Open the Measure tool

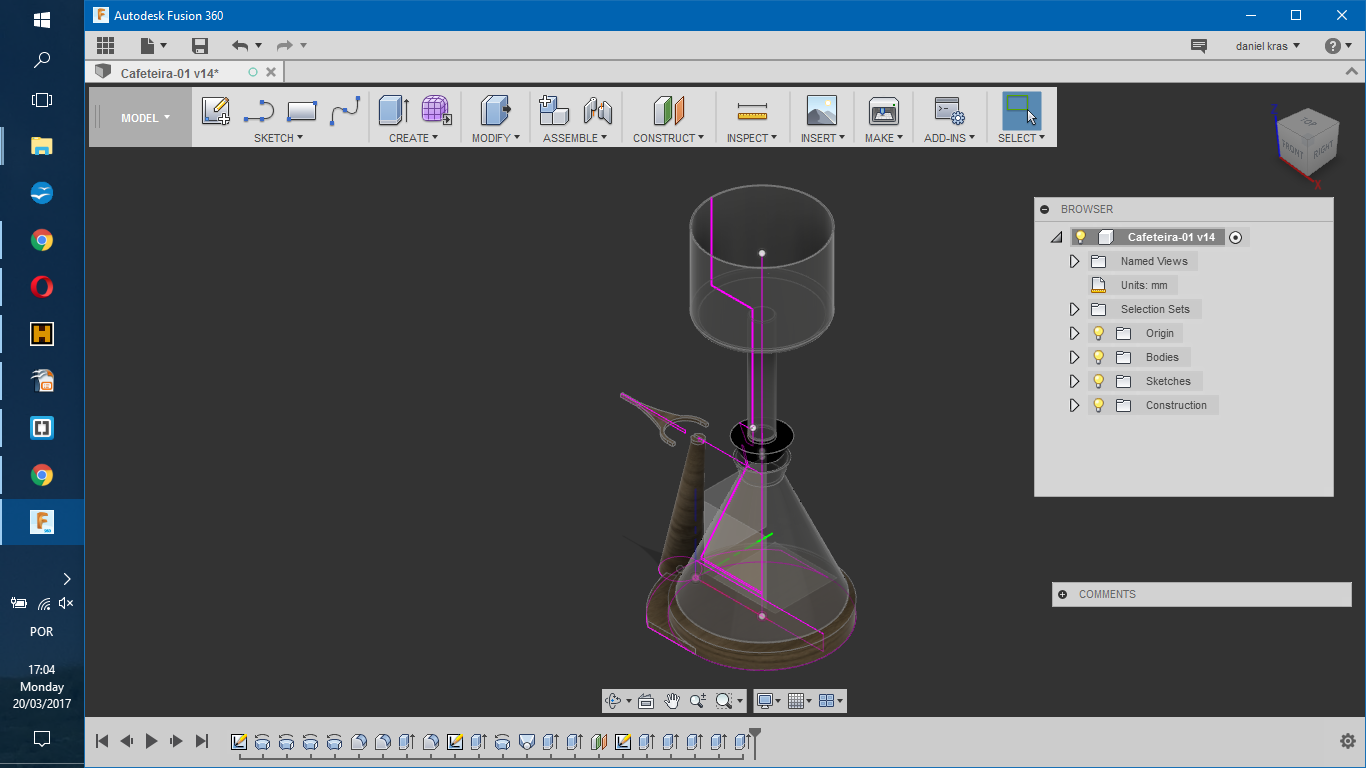pos(751,110)
